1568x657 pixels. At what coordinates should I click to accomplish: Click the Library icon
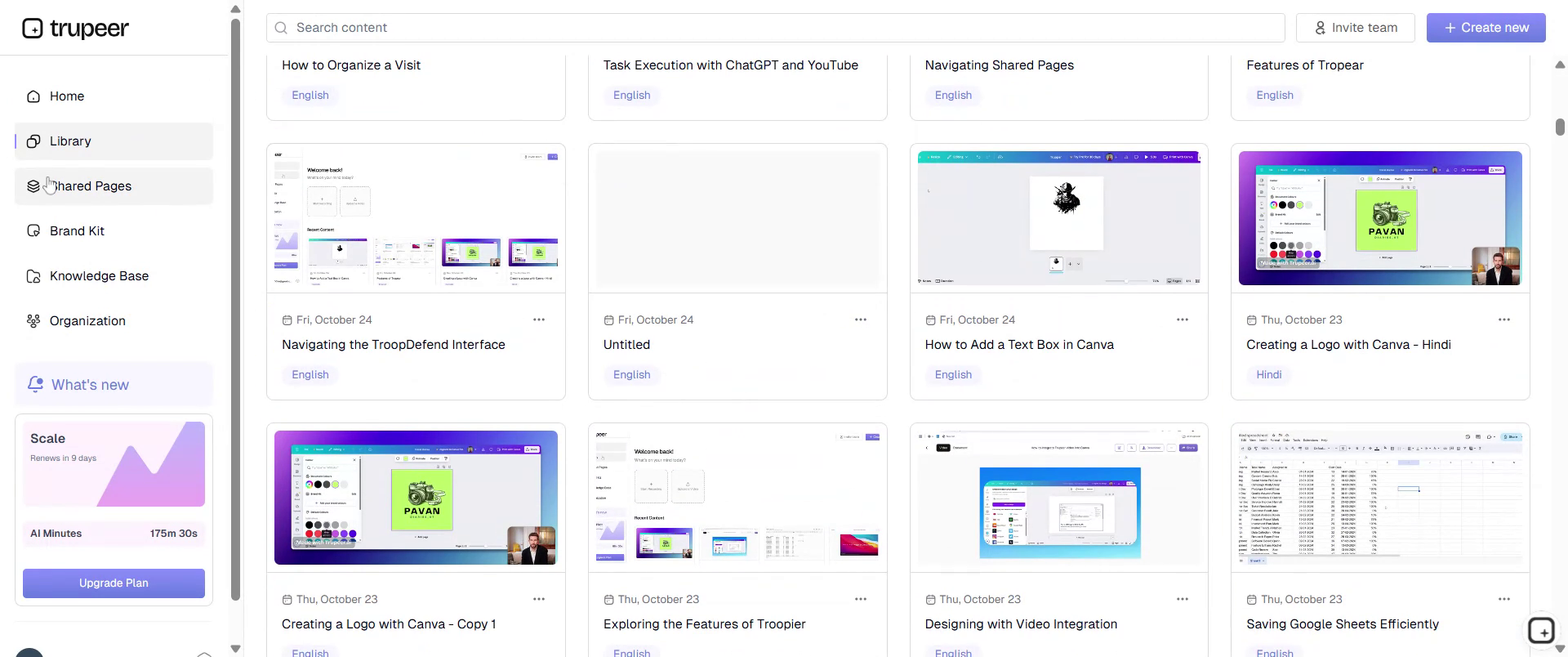[33, 141]
